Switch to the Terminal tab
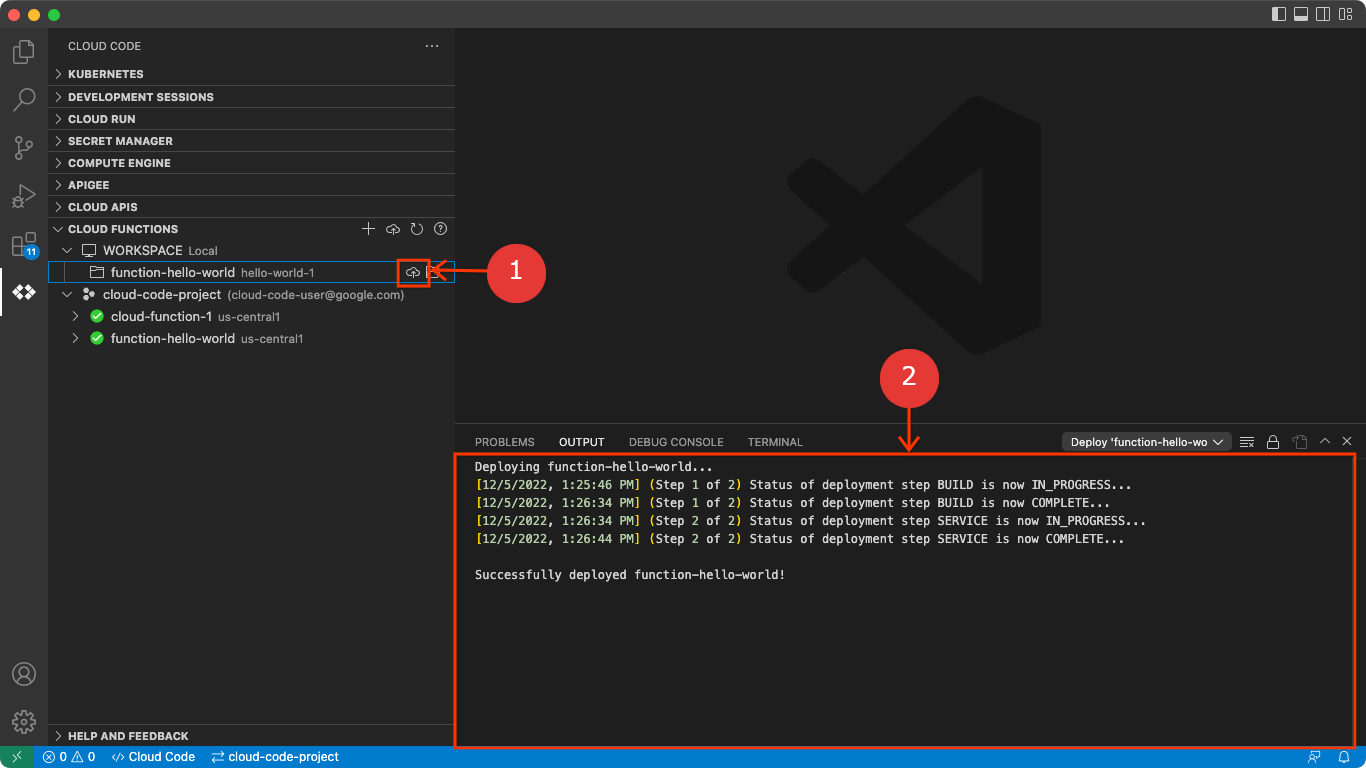 pyautogui.click(x=775, y=442)
